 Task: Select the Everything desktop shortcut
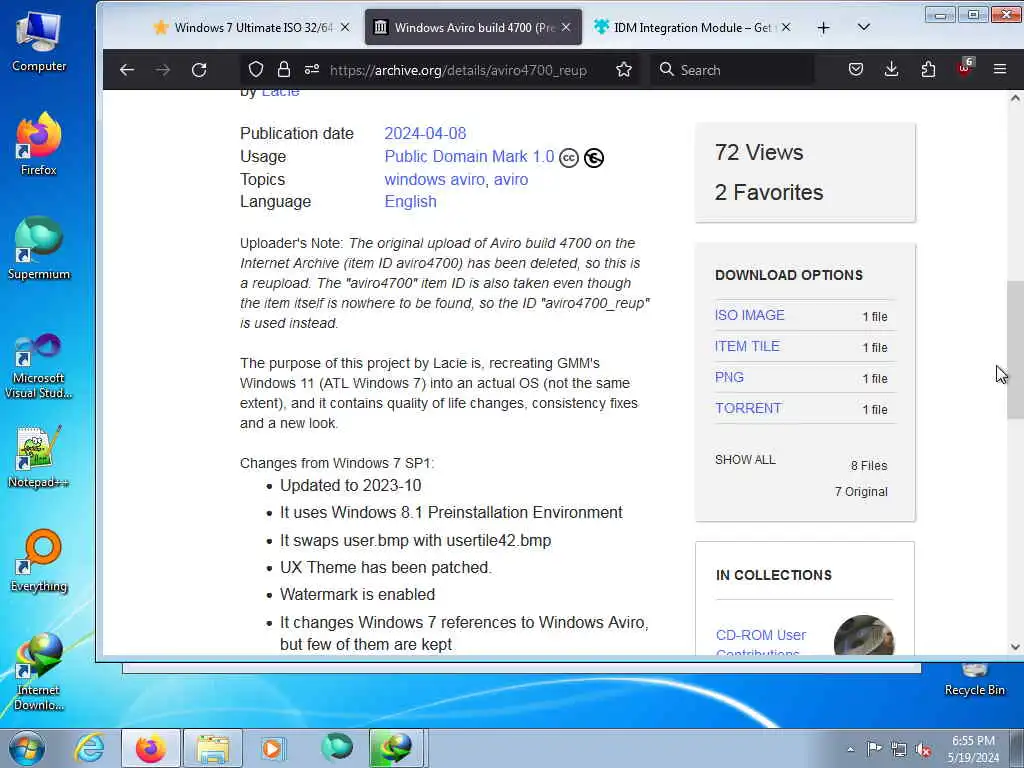tap(39, 561)
